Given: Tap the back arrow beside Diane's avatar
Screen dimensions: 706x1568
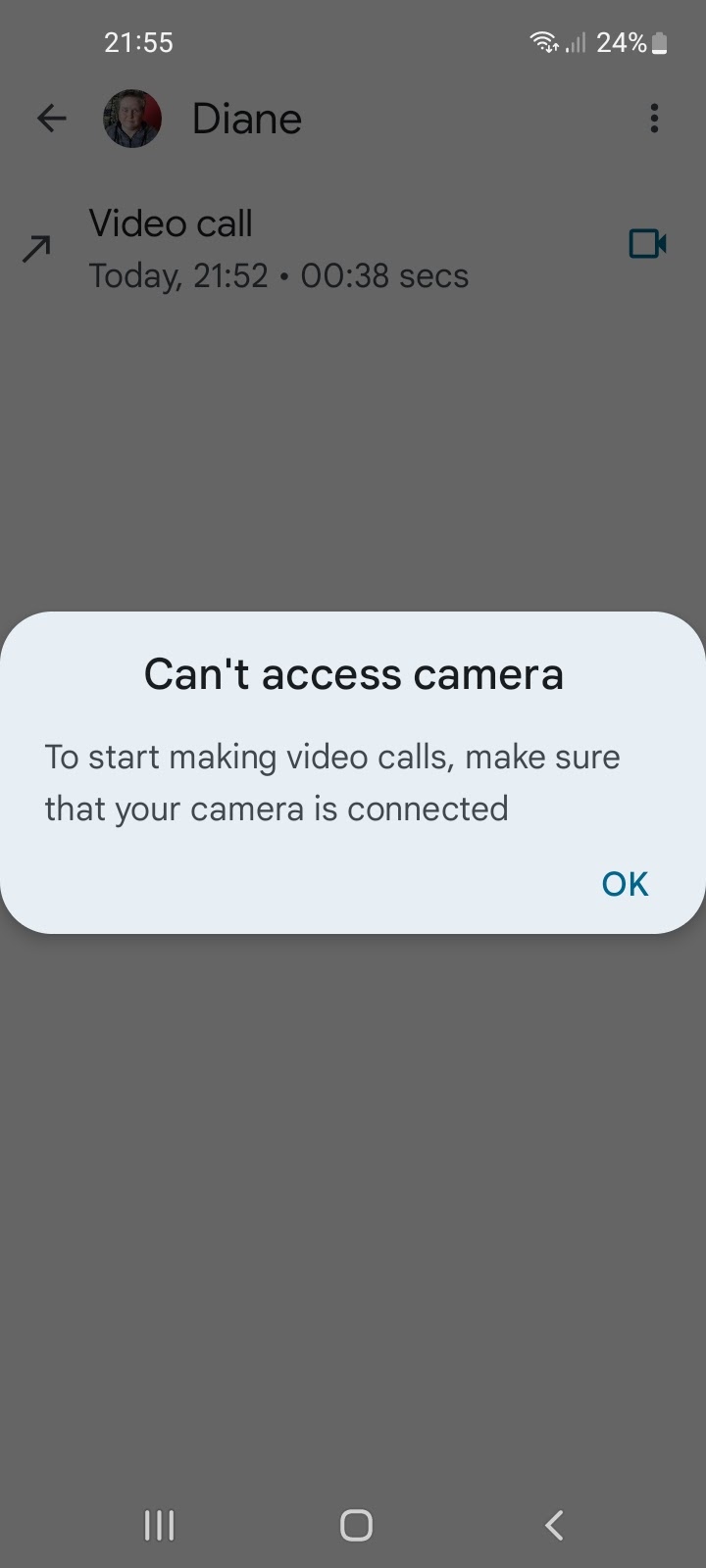Looking at the screenshot, I should click(51, 119).
